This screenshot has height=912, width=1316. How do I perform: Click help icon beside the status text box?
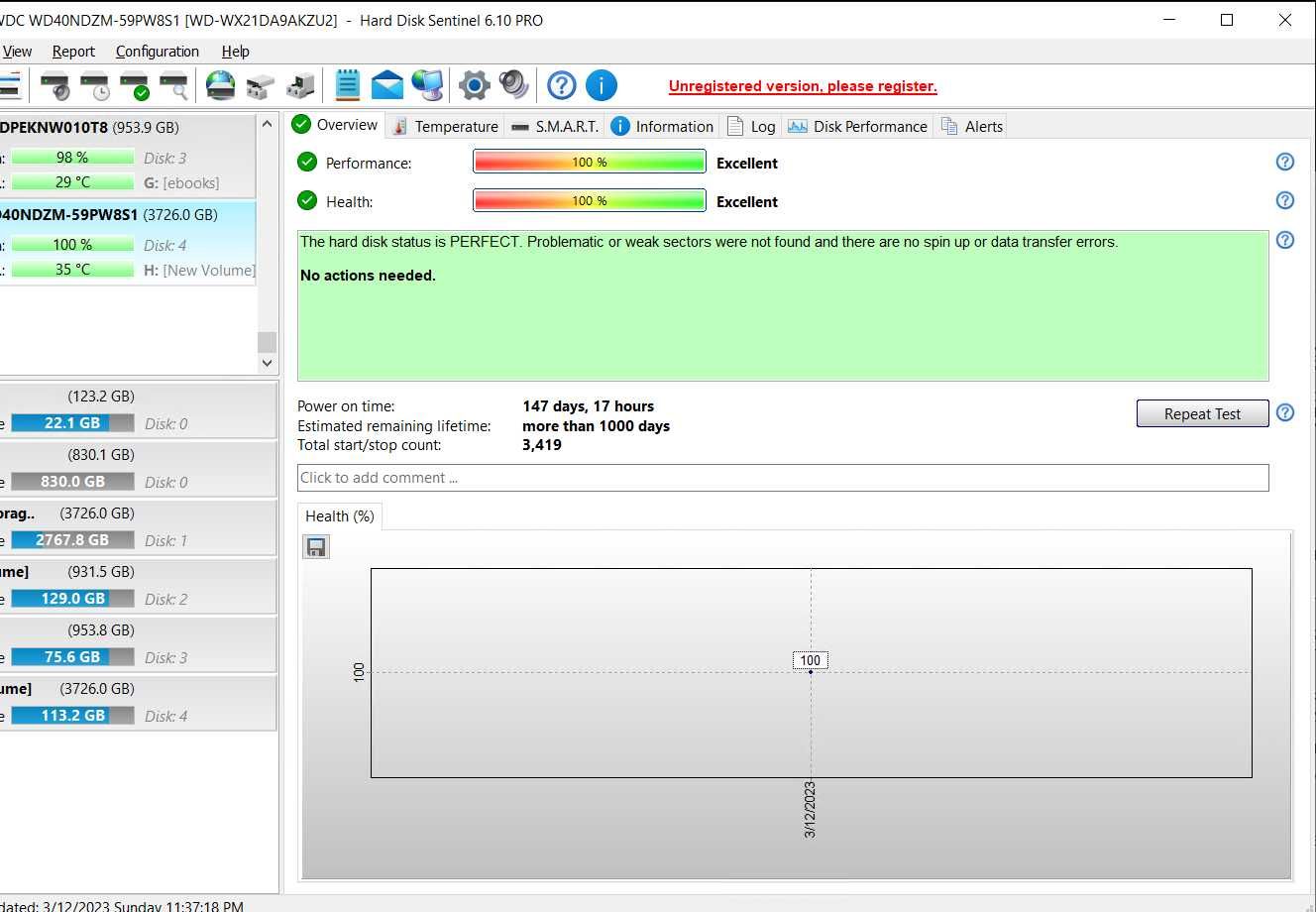coord(1285,240)
